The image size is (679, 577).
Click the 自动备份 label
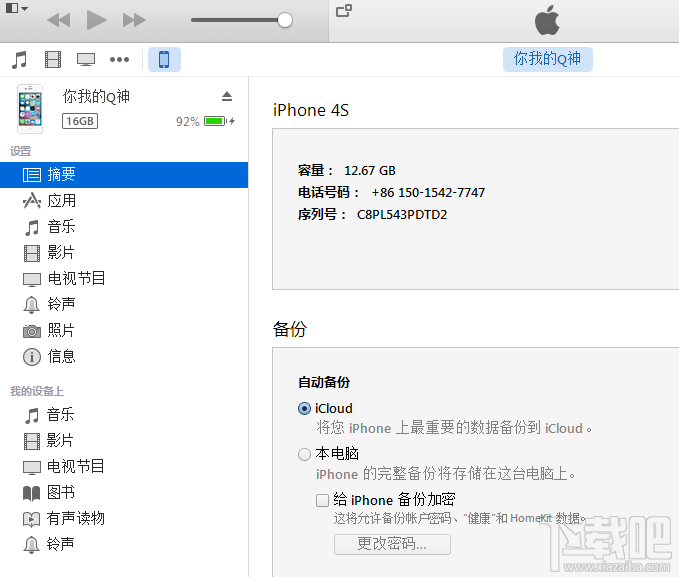pyautogui.click(x=324, y=382)
